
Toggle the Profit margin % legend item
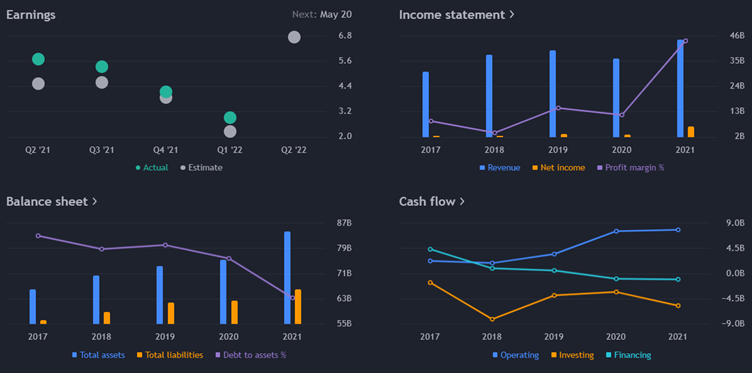click(x=631, y=168)
